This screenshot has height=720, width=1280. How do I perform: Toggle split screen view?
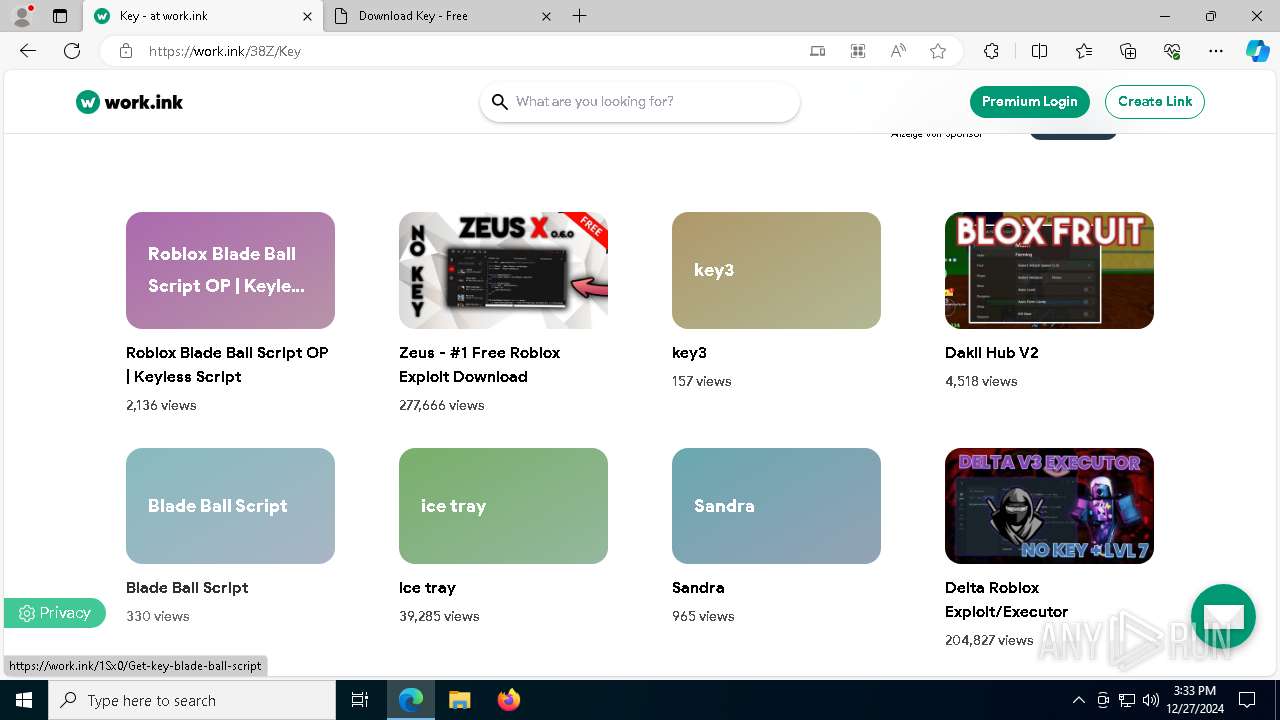pos(1039,51)
